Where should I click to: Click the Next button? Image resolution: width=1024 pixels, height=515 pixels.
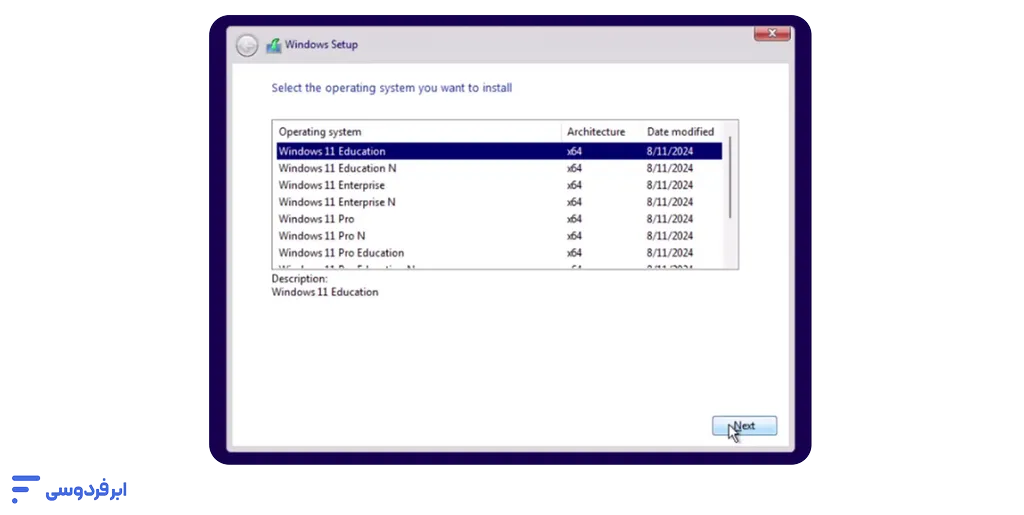pos(744,426)
